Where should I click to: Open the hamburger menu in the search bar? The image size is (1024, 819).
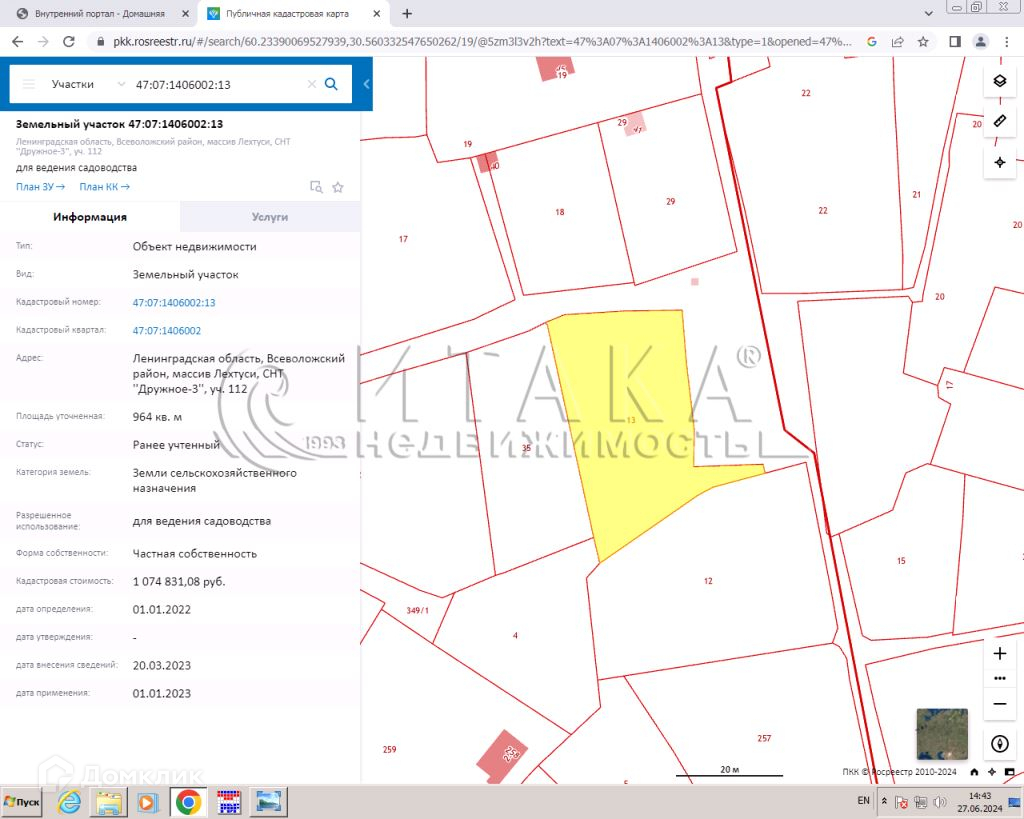tap(28, 85)
